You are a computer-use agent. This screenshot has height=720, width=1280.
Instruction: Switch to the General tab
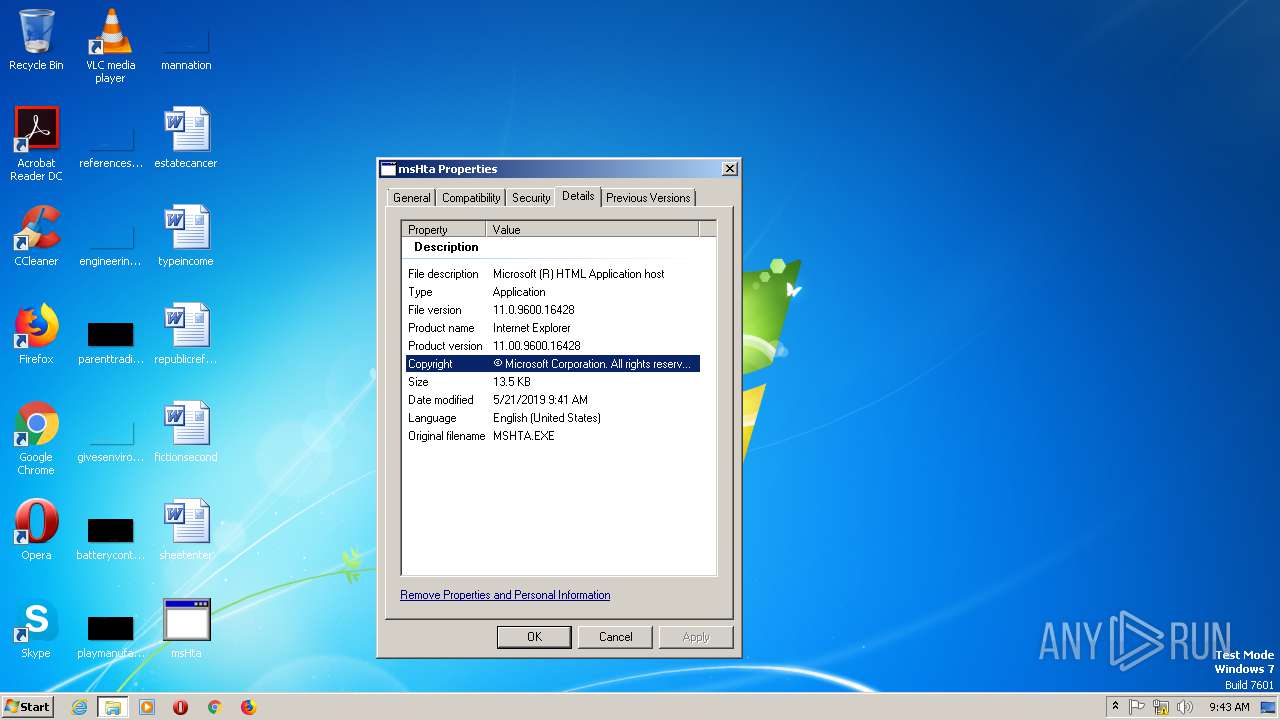pyautogui.click(x=412, y=198)
